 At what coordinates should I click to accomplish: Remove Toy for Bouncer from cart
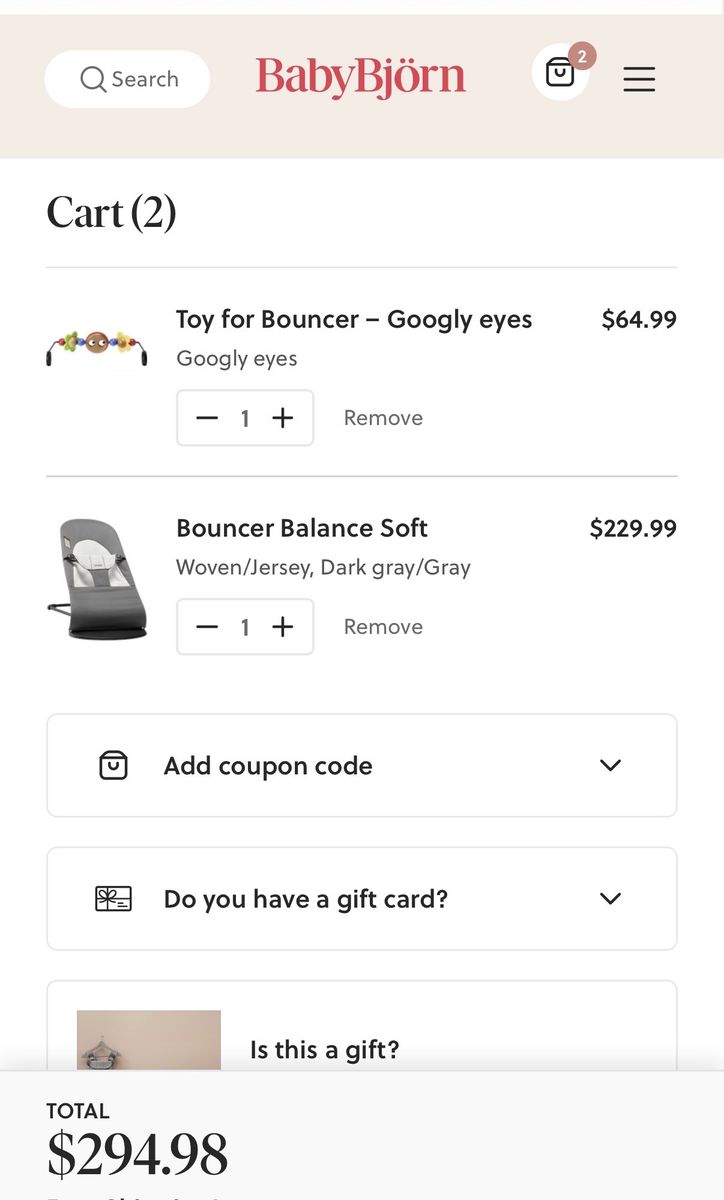[383, 418]
